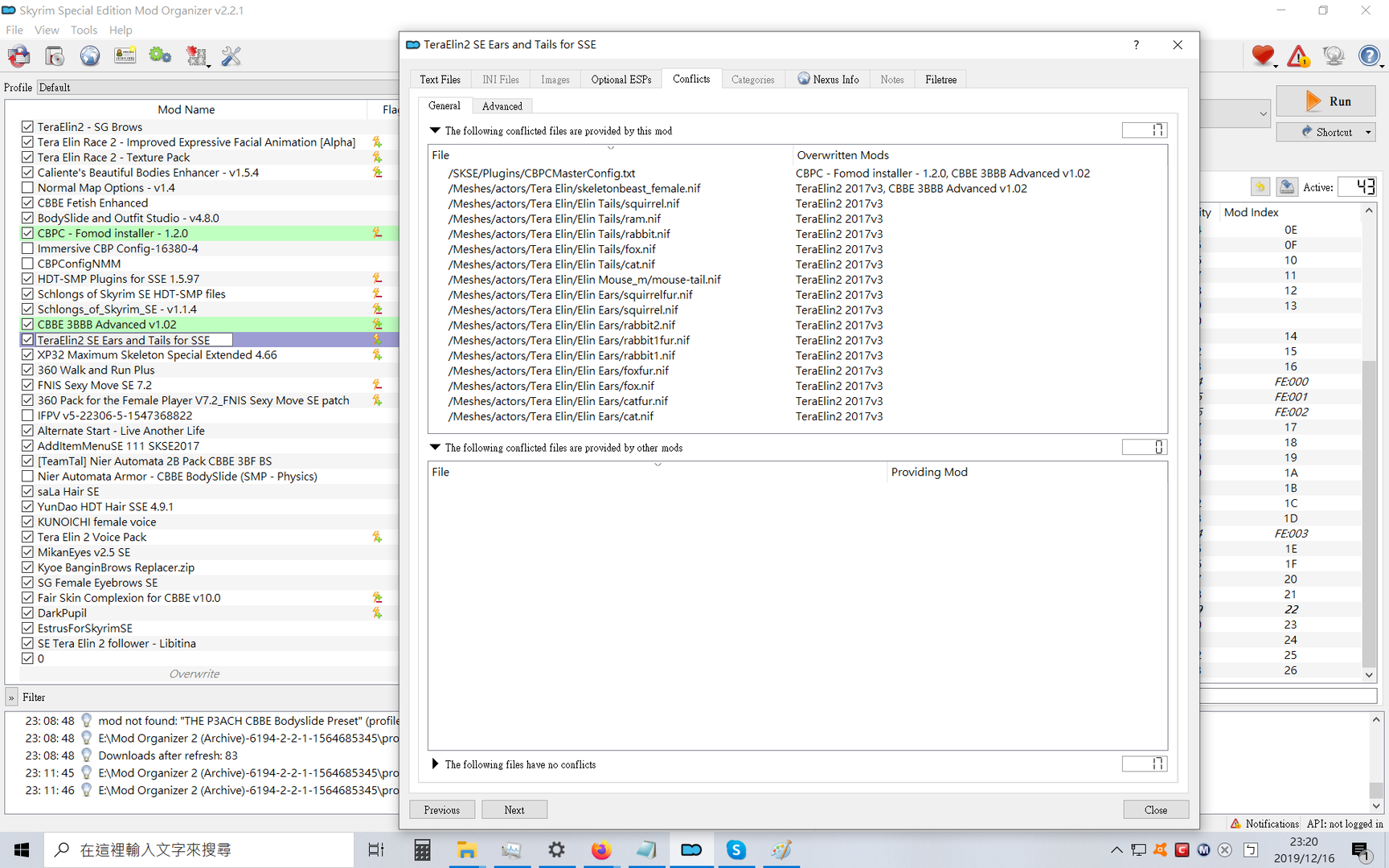
Task: Open the Tools menu
Action: coord(84,30)
